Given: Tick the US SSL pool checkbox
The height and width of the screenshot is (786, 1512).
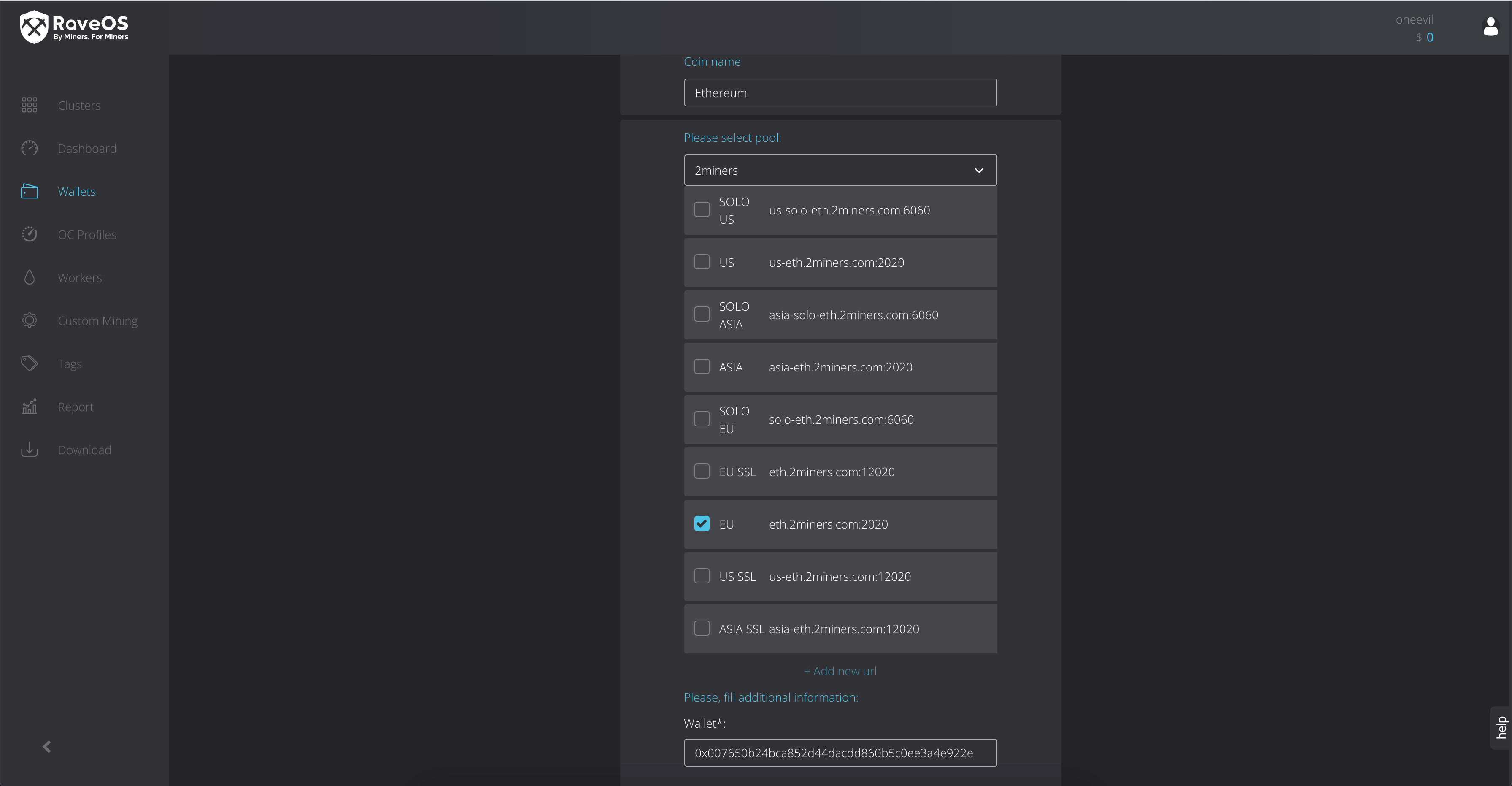Looking at the screenshot, I should (702, 576).
